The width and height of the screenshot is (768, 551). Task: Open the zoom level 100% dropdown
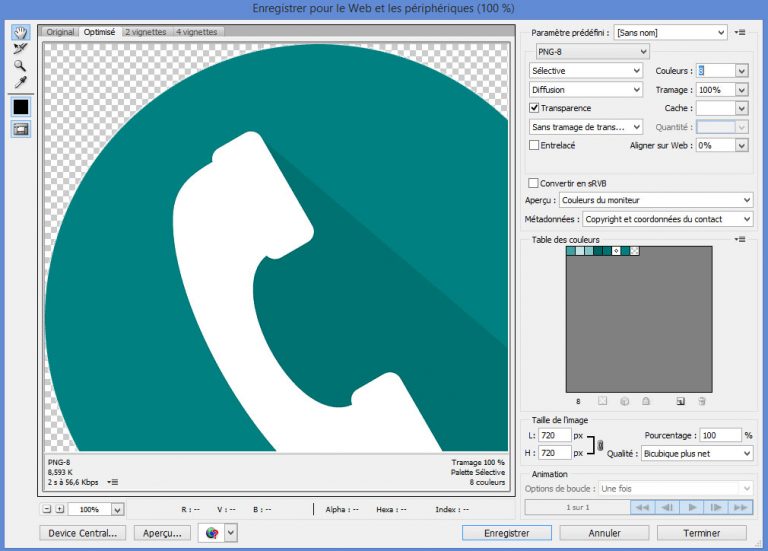click(x=117, y=510)
